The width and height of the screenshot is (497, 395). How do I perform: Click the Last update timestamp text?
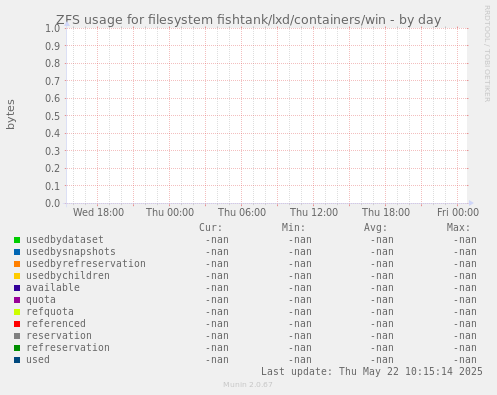372,371
